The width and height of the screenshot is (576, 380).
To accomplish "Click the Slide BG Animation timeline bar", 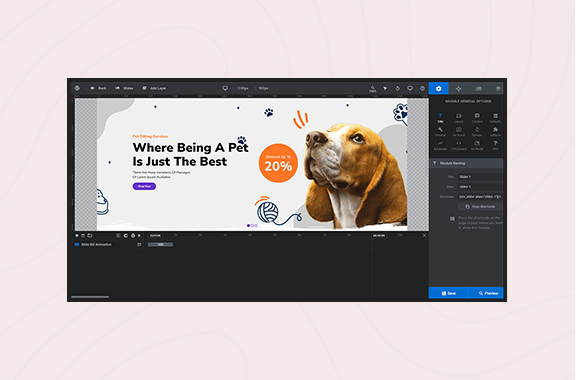I will click(160, 244).
